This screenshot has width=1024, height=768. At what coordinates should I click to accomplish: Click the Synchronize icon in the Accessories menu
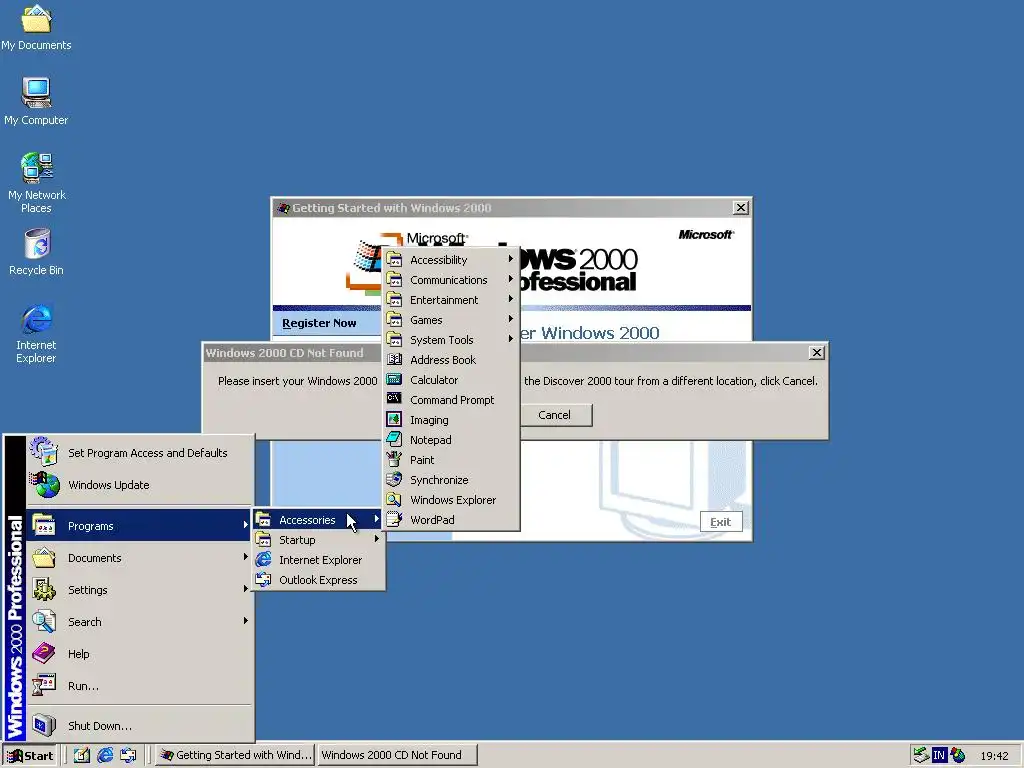point(394,479)
